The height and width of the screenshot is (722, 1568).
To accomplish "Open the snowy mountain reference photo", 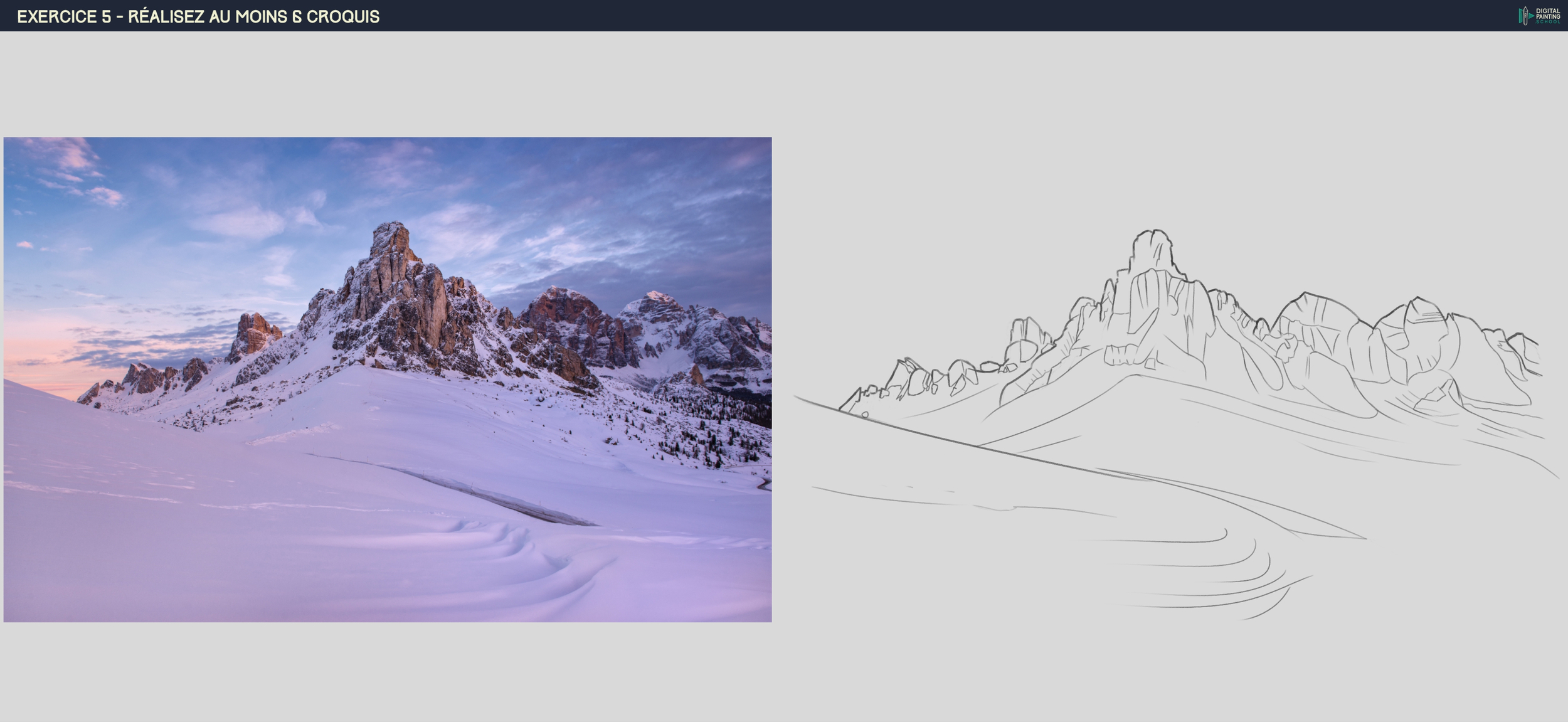I will 388,380.
